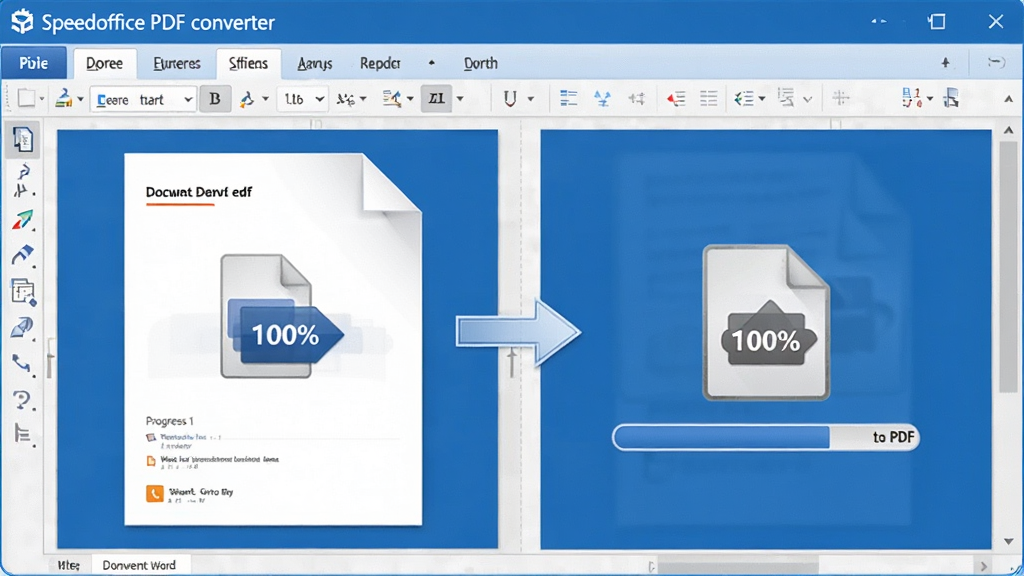Click the red arrow indent icon

676,99
